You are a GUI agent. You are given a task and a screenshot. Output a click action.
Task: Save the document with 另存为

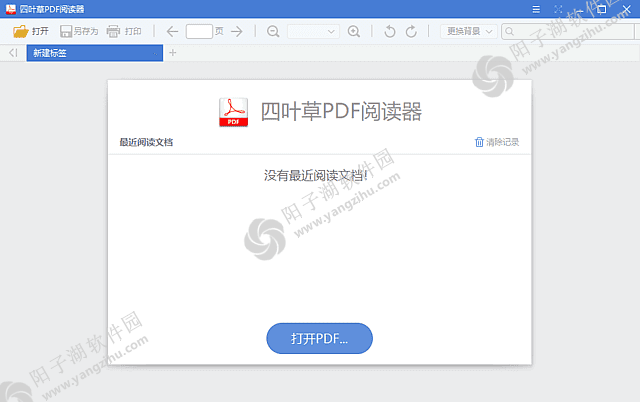tap(79, 31)
